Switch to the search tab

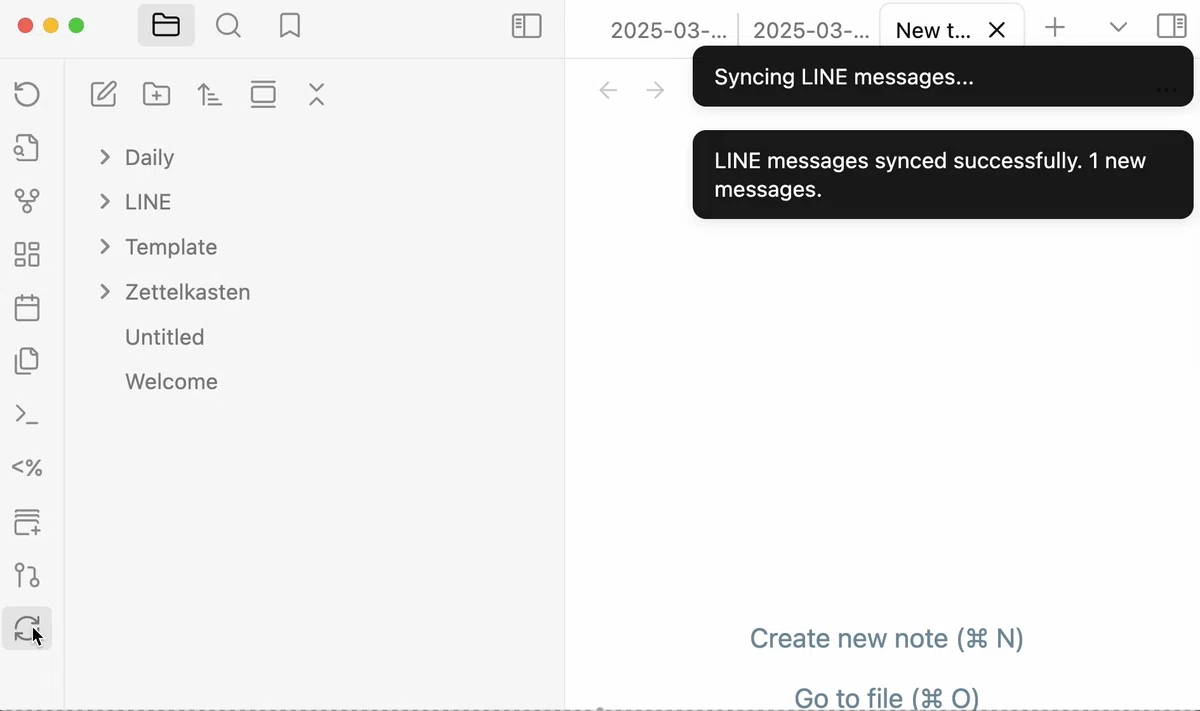[x=228, y=27]
